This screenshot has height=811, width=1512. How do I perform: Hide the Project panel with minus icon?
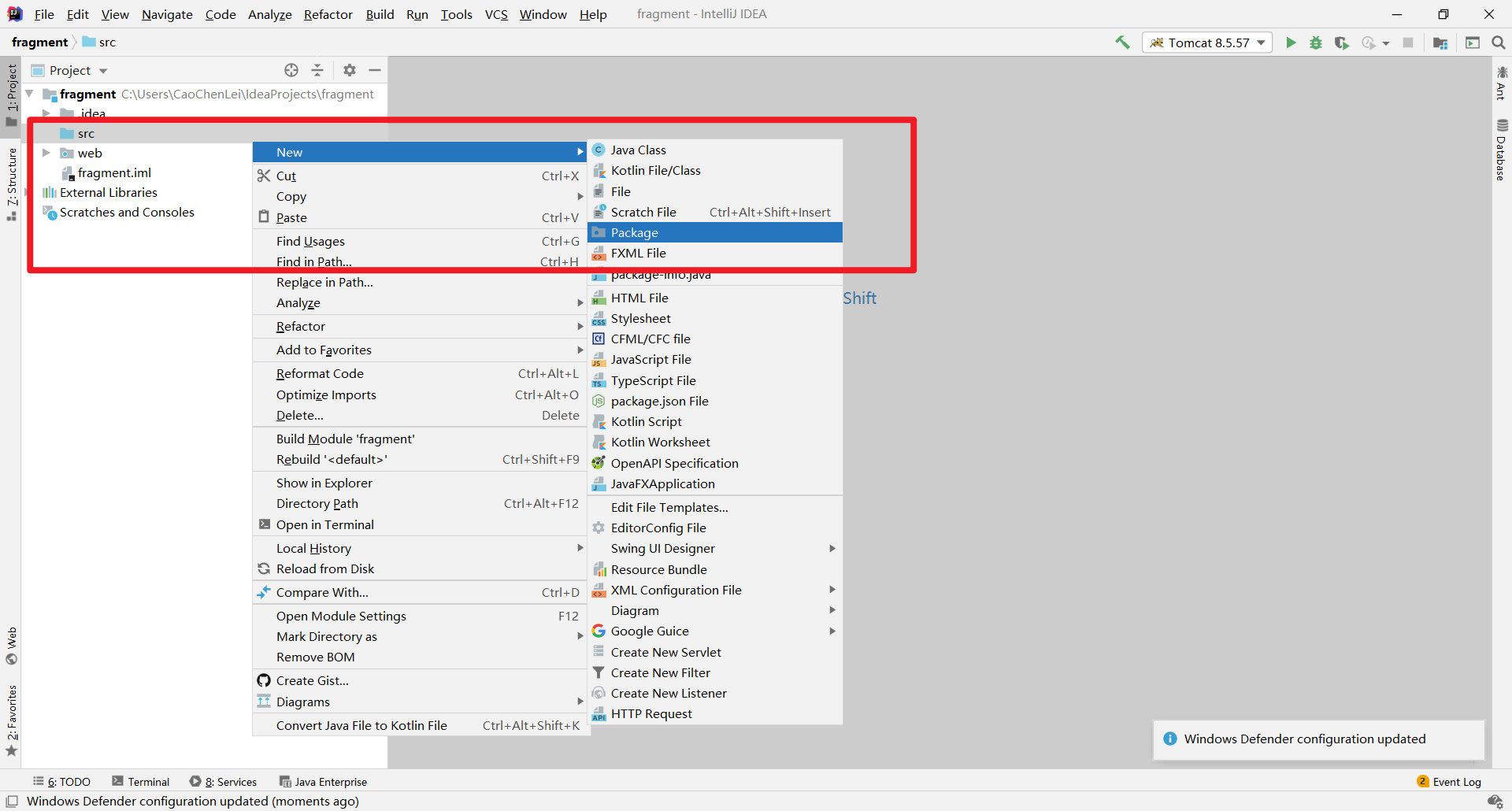point(375,70)
